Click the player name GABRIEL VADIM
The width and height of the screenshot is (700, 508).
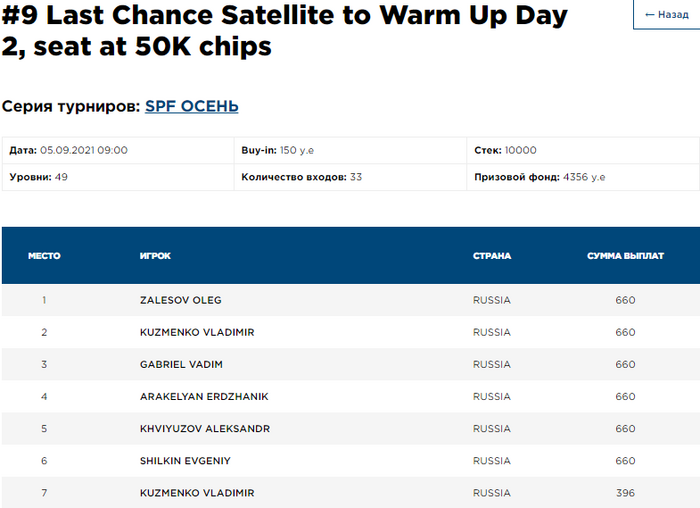click(182, 364)
